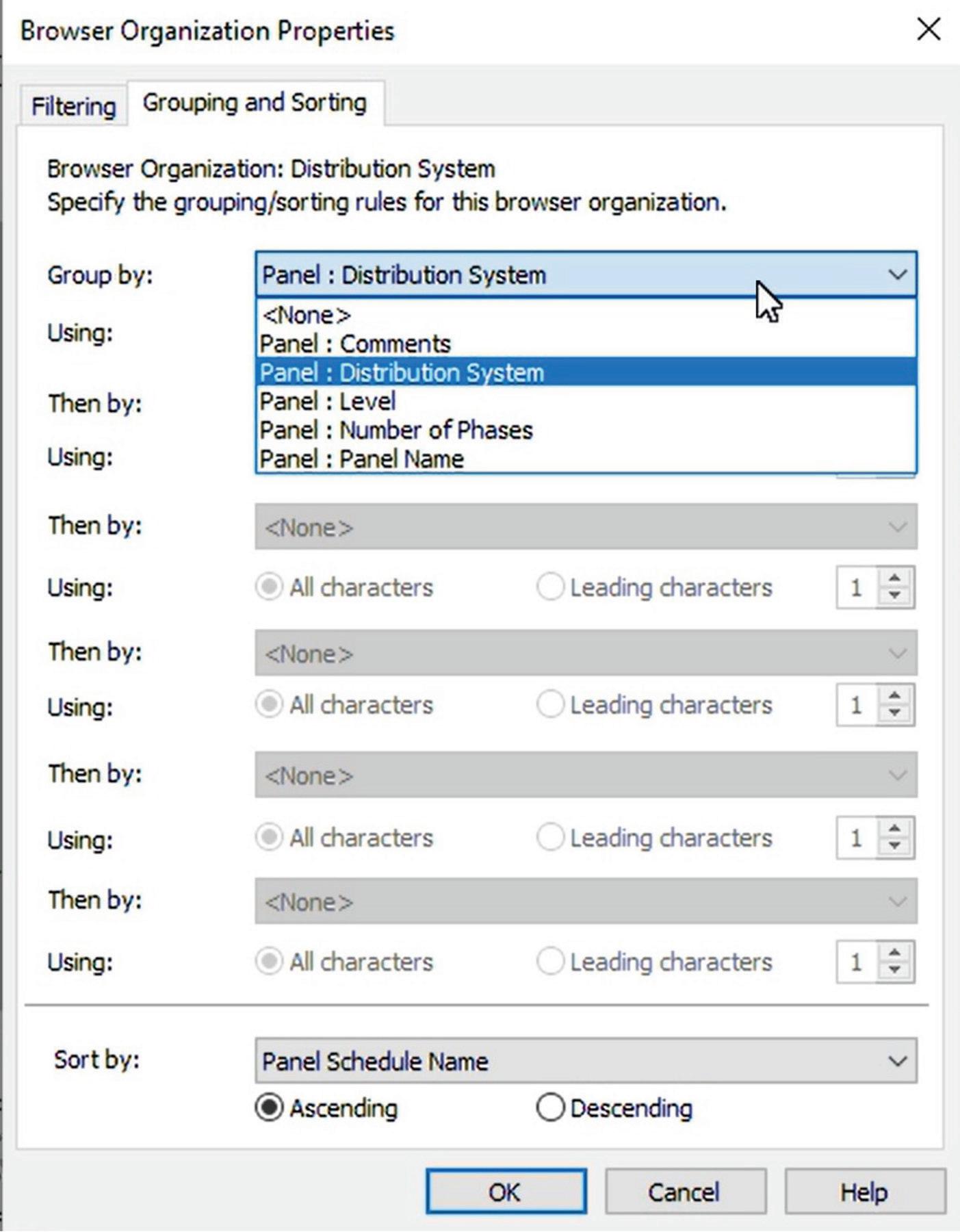Close the Browser Organization Properties dialog

[x=929, y=29]
